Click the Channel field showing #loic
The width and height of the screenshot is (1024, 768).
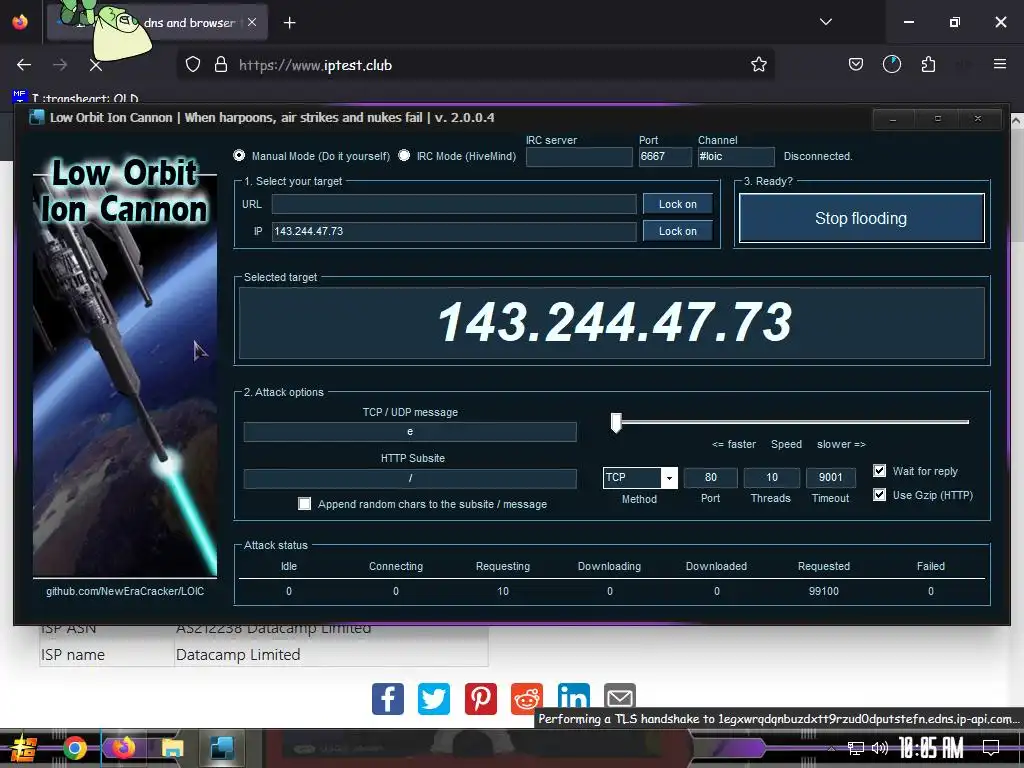735,157
